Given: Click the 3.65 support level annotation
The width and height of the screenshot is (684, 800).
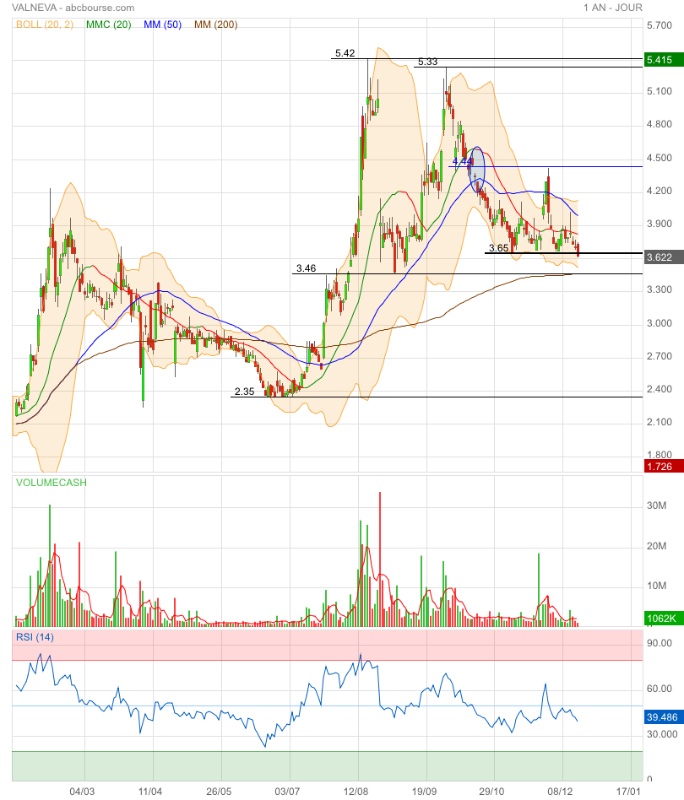Looking at the screenshot, I should click(x=498, y=248).
